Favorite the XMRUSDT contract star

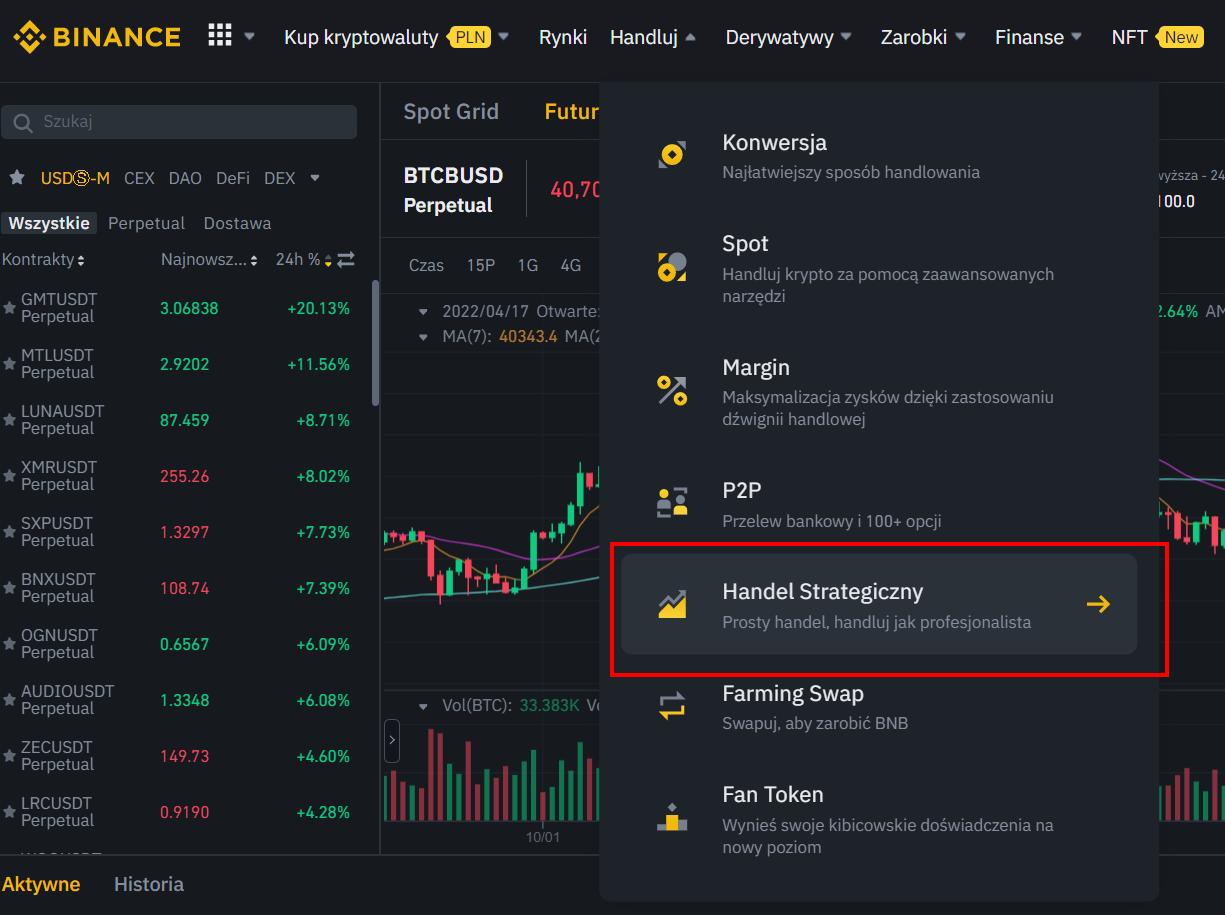pyautogui.click(x=9, y=477)
